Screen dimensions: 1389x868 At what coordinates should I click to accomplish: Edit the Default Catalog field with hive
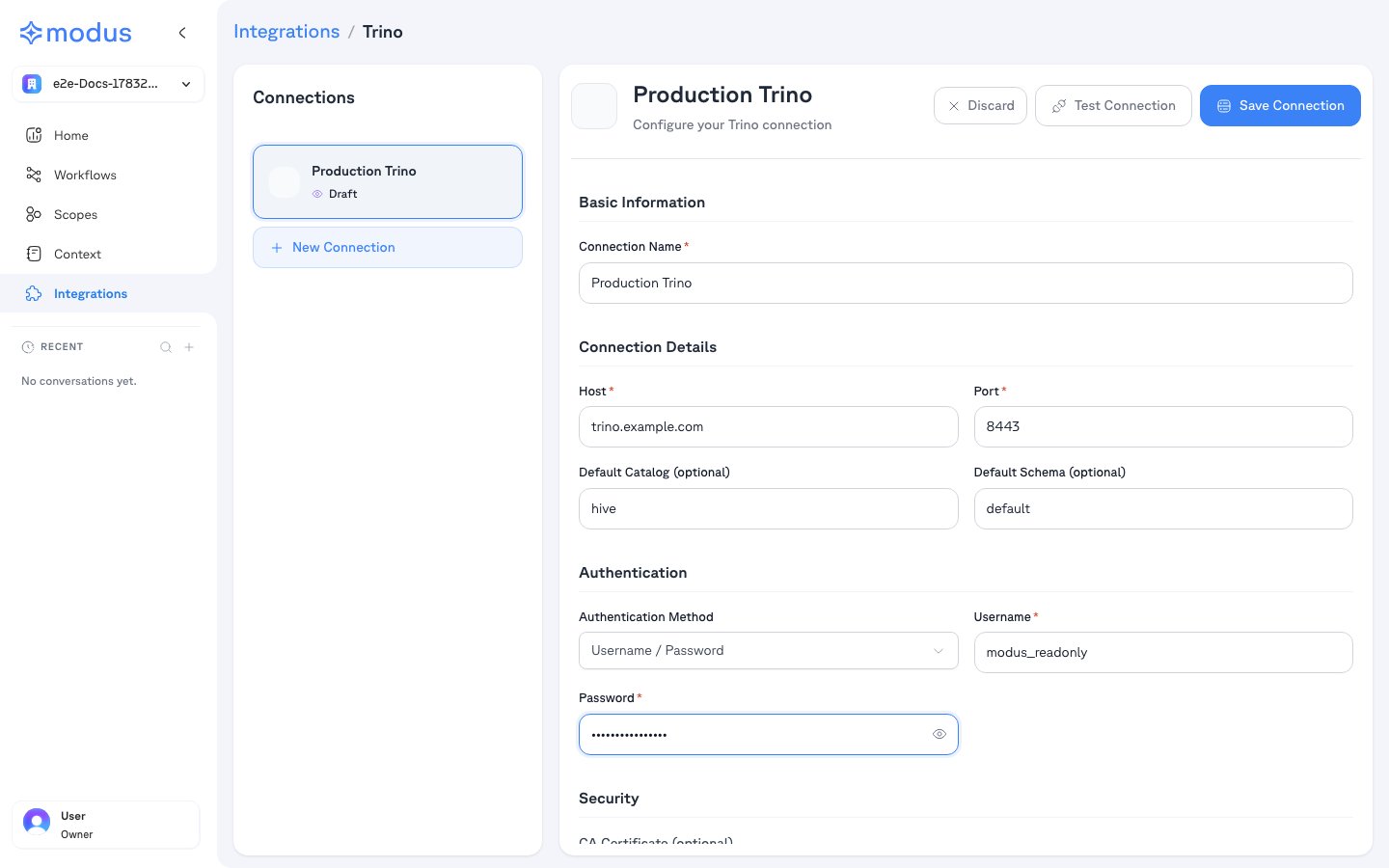[x=769, y=508]
